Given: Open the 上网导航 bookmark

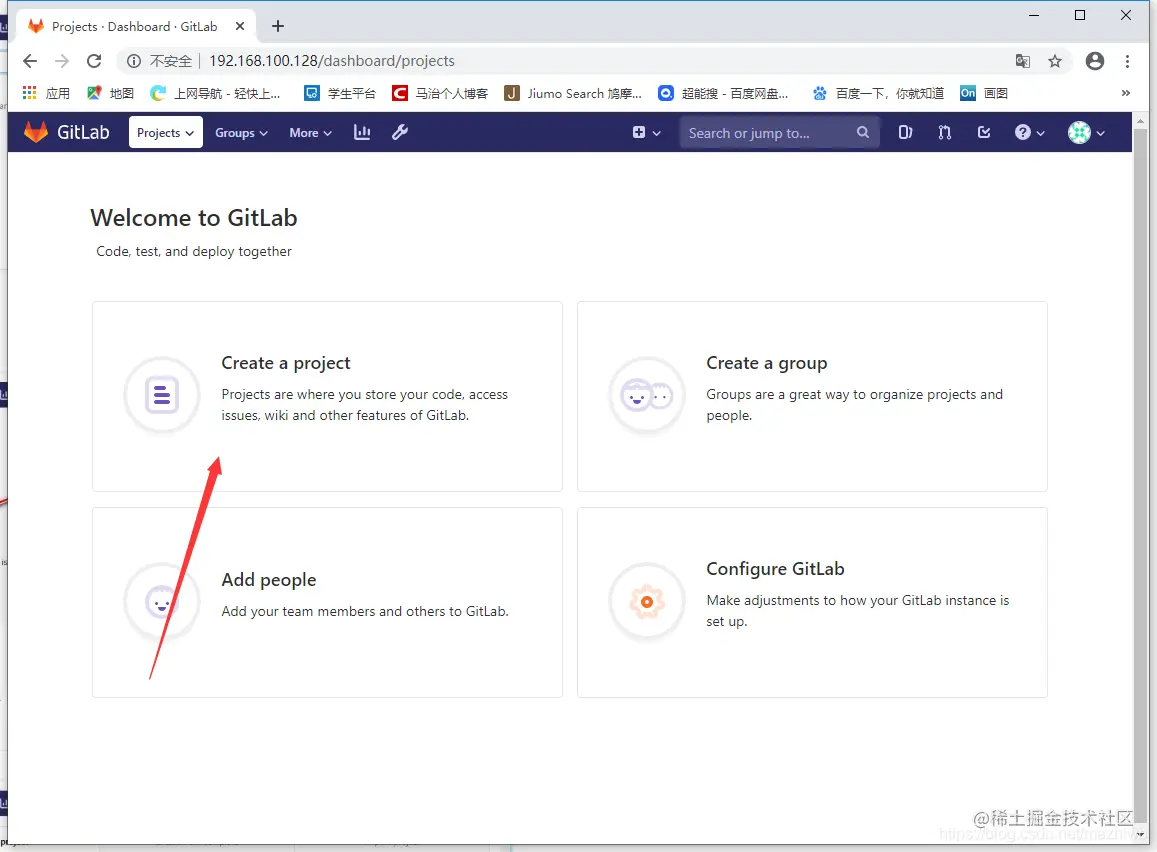Looking at the screenshot, I should coord(215,93).
